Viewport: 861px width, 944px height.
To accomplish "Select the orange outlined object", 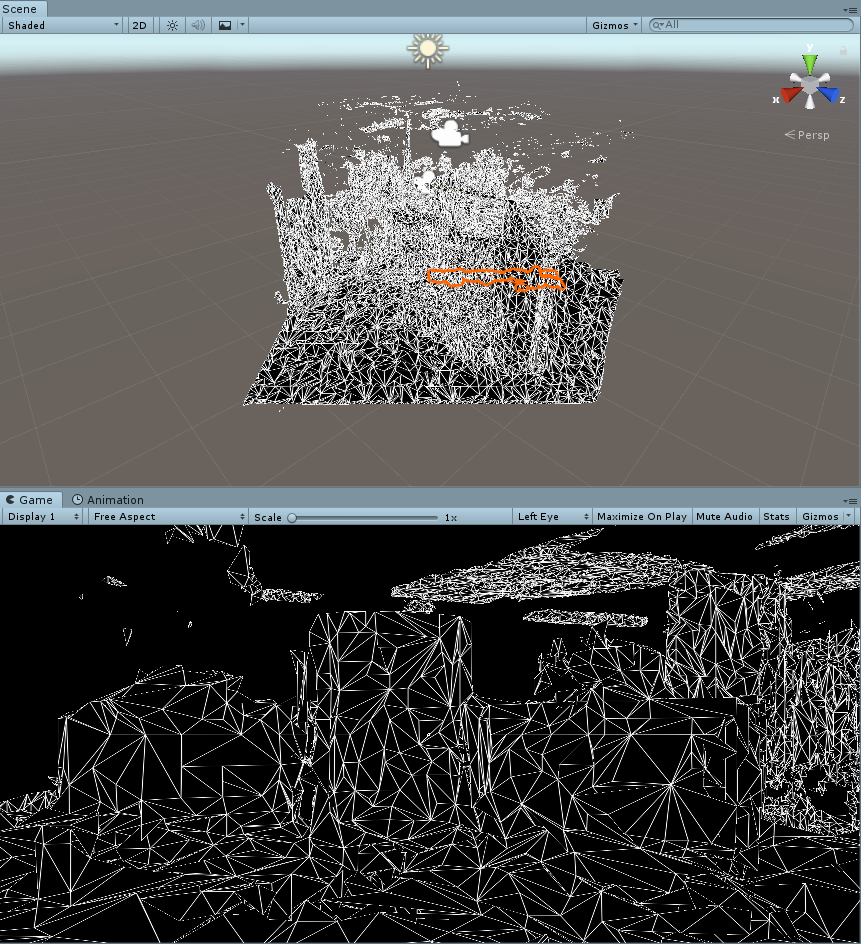I will click(x=496, y=278).
